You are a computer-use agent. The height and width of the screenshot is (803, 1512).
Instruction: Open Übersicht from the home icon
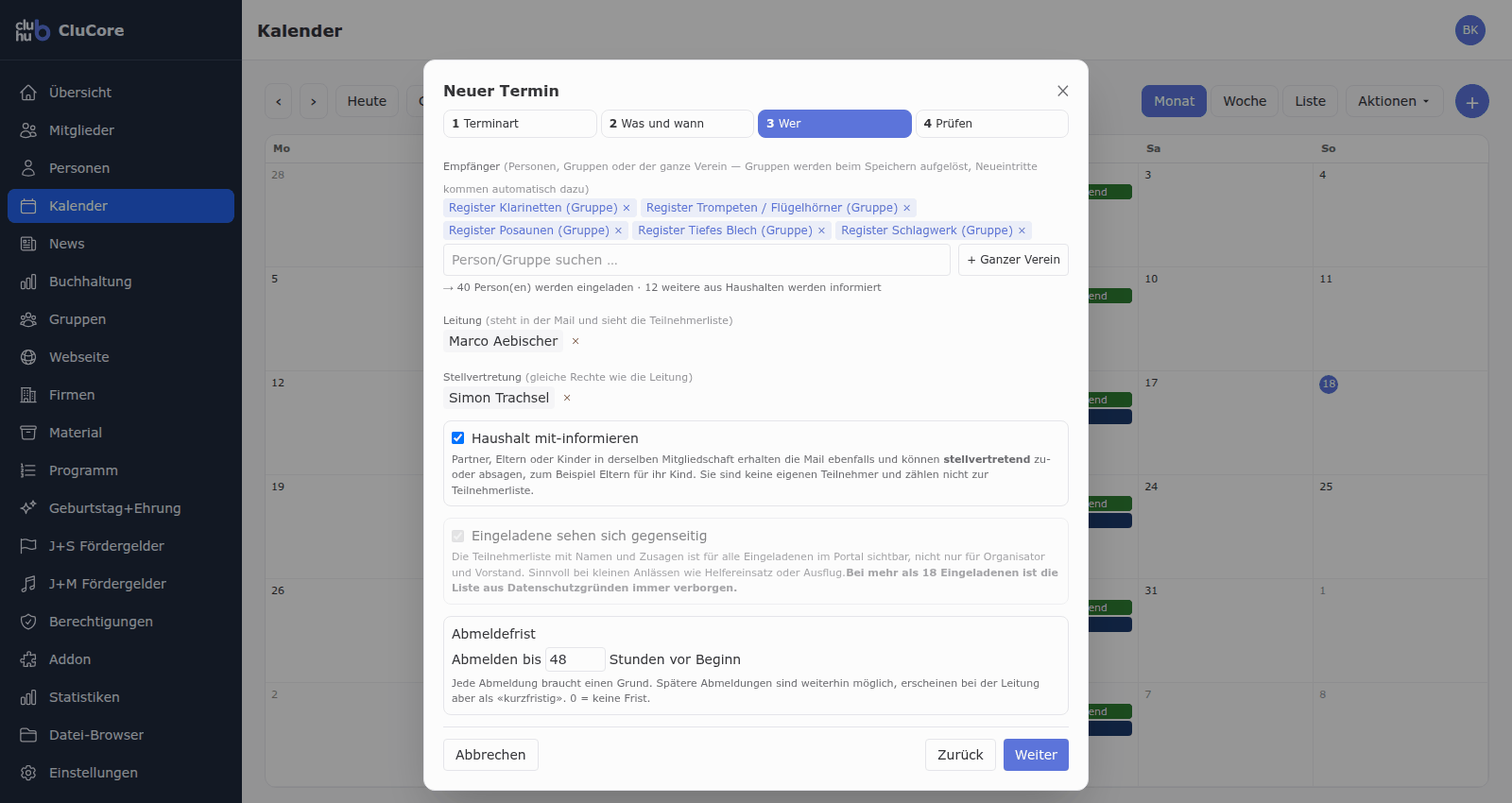coord(28,93)
